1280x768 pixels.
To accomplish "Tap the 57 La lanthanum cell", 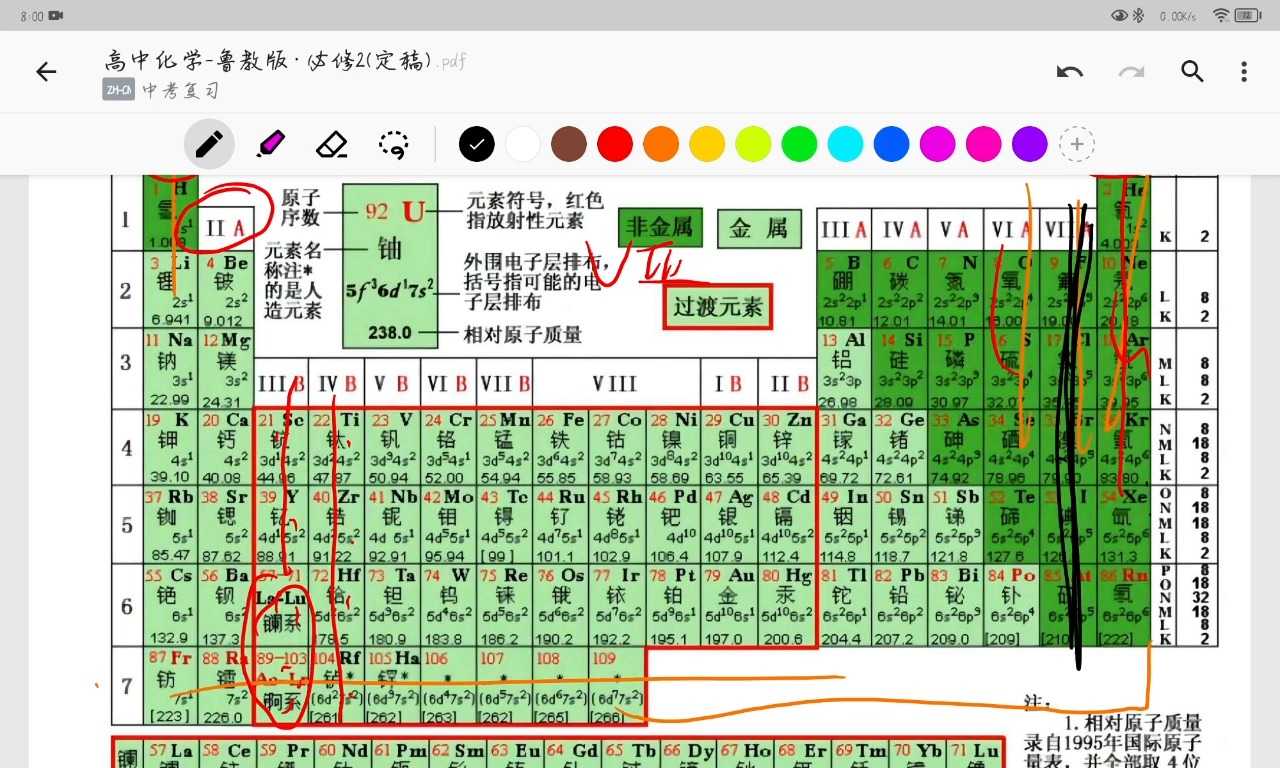I will 169,755.
